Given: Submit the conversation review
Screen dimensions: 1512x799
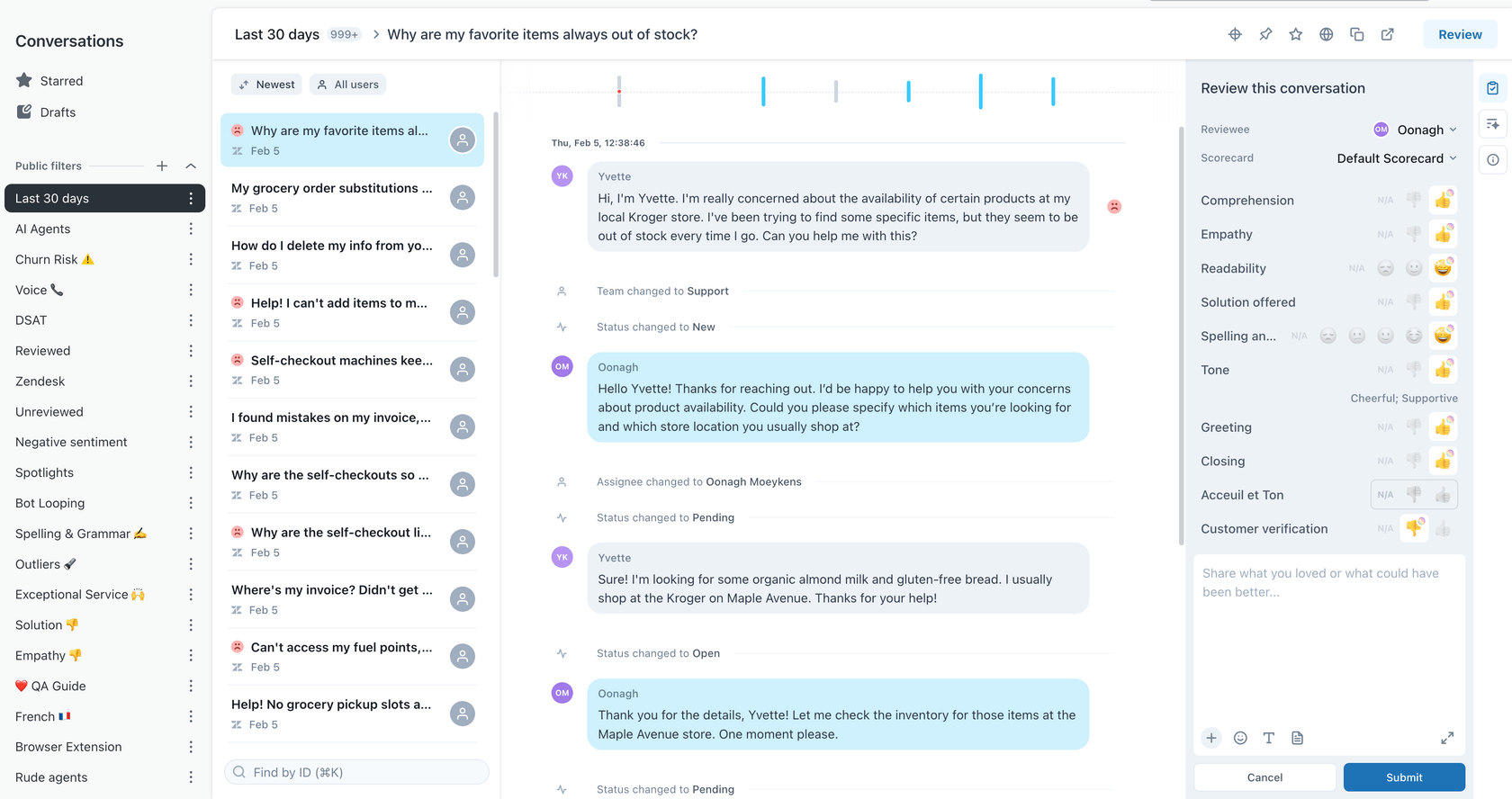Looking at the screenshot, I should [1403, 777].
